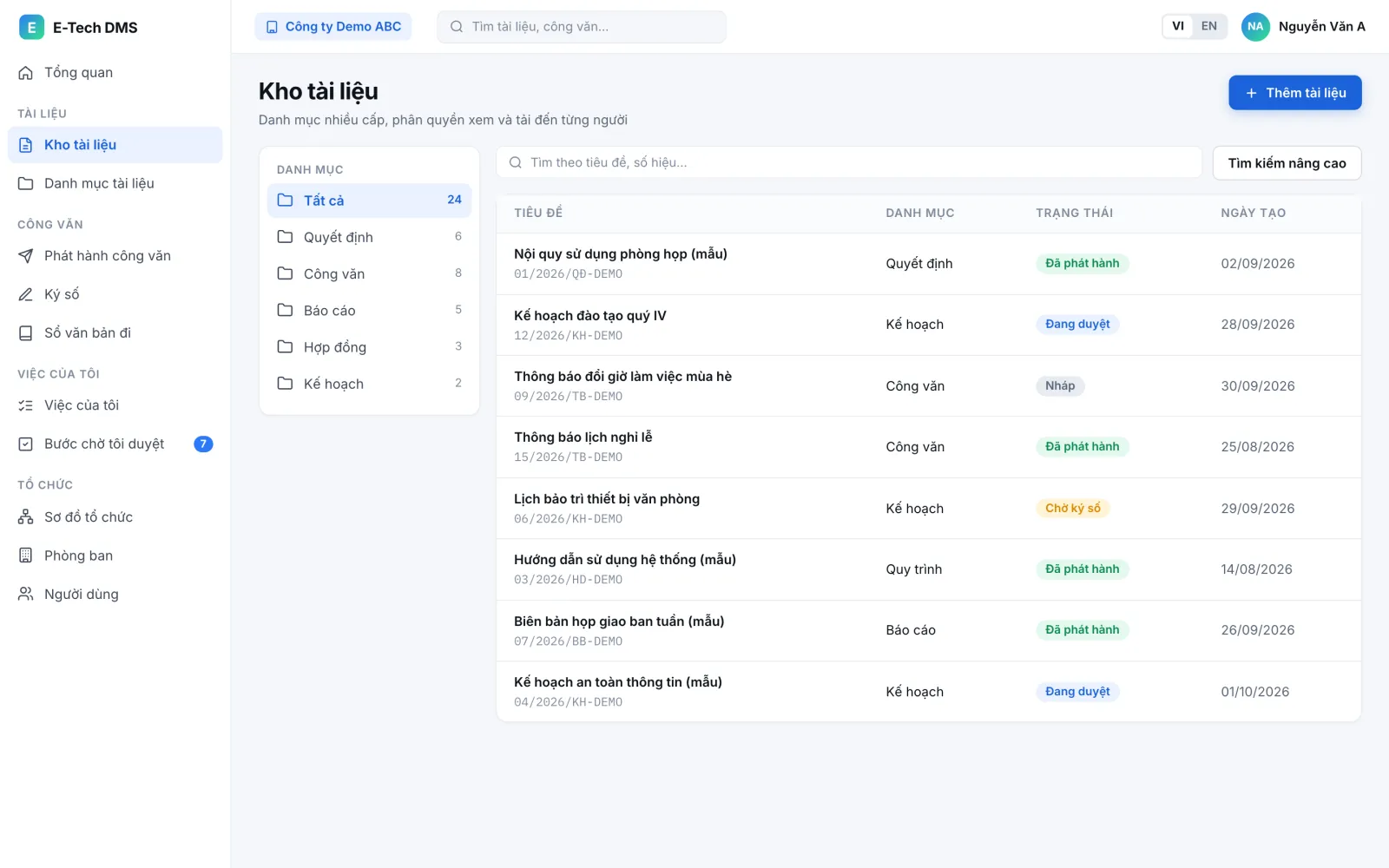
Task: Click the global Tìm tài liệu, công văn search box
Action: click(x=582, y=27)
